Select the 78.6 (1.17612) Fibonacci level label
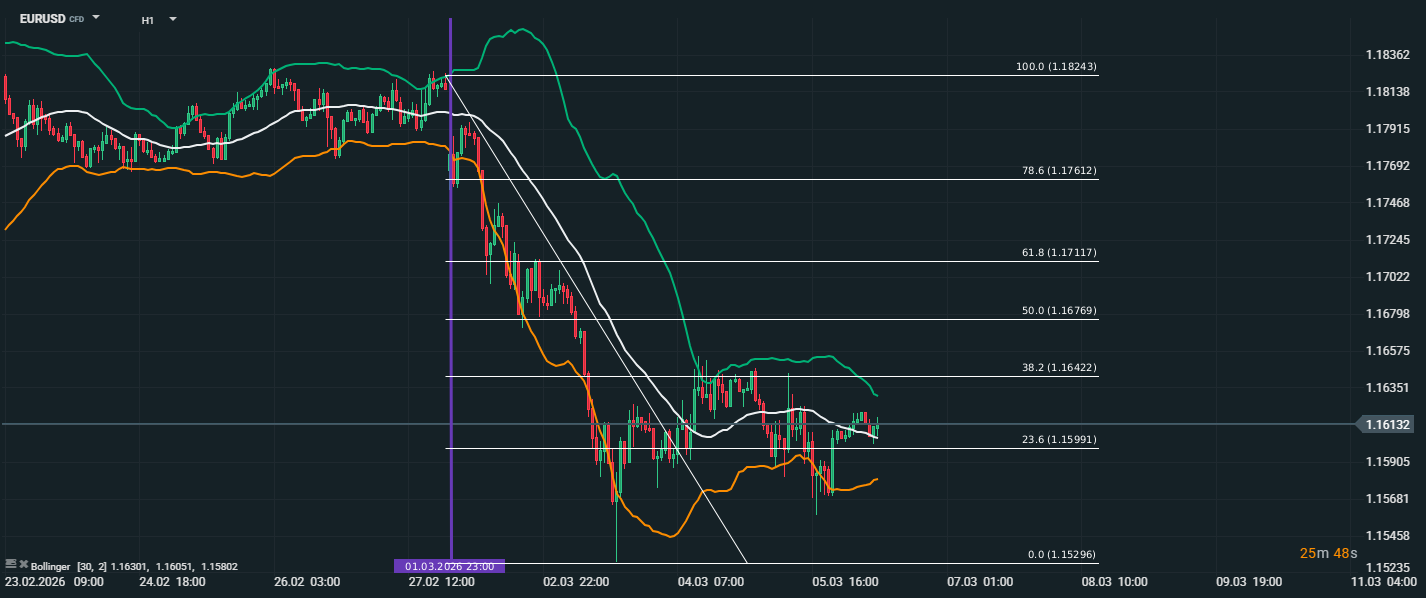1426x598 pixels. point(1059,171)
